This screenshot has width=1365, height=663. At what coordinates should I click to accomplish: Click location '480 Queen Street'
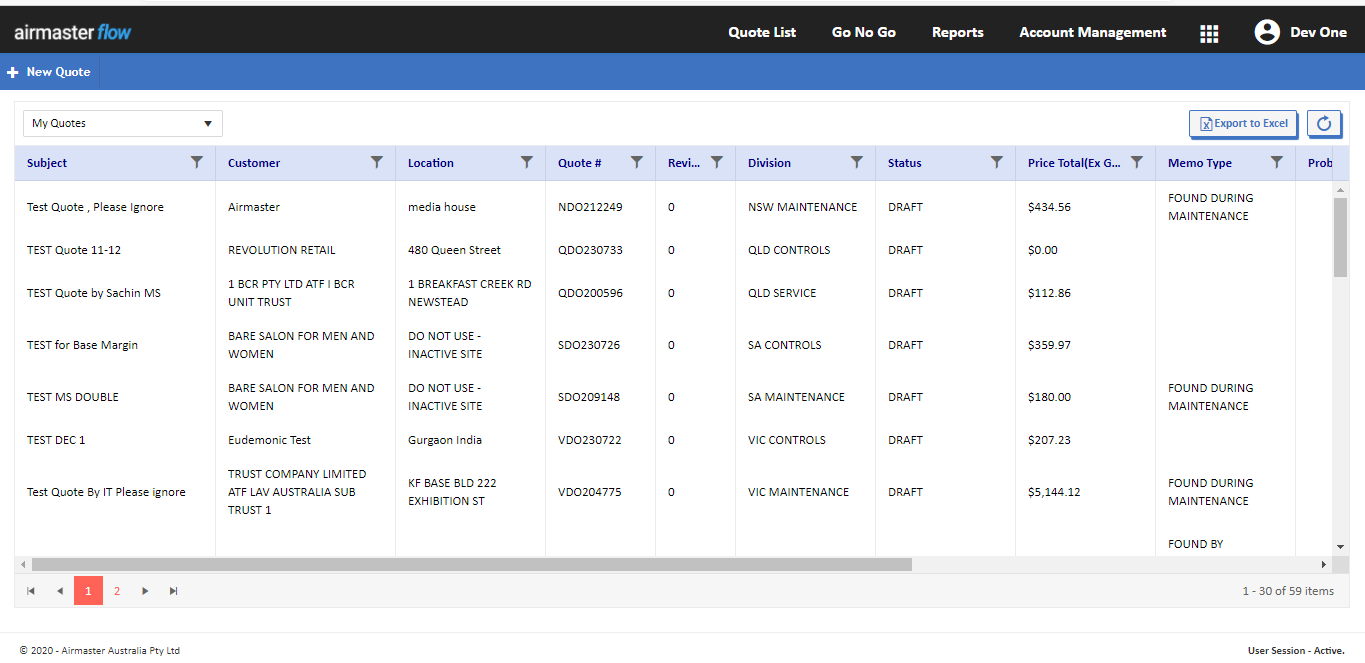454,250
